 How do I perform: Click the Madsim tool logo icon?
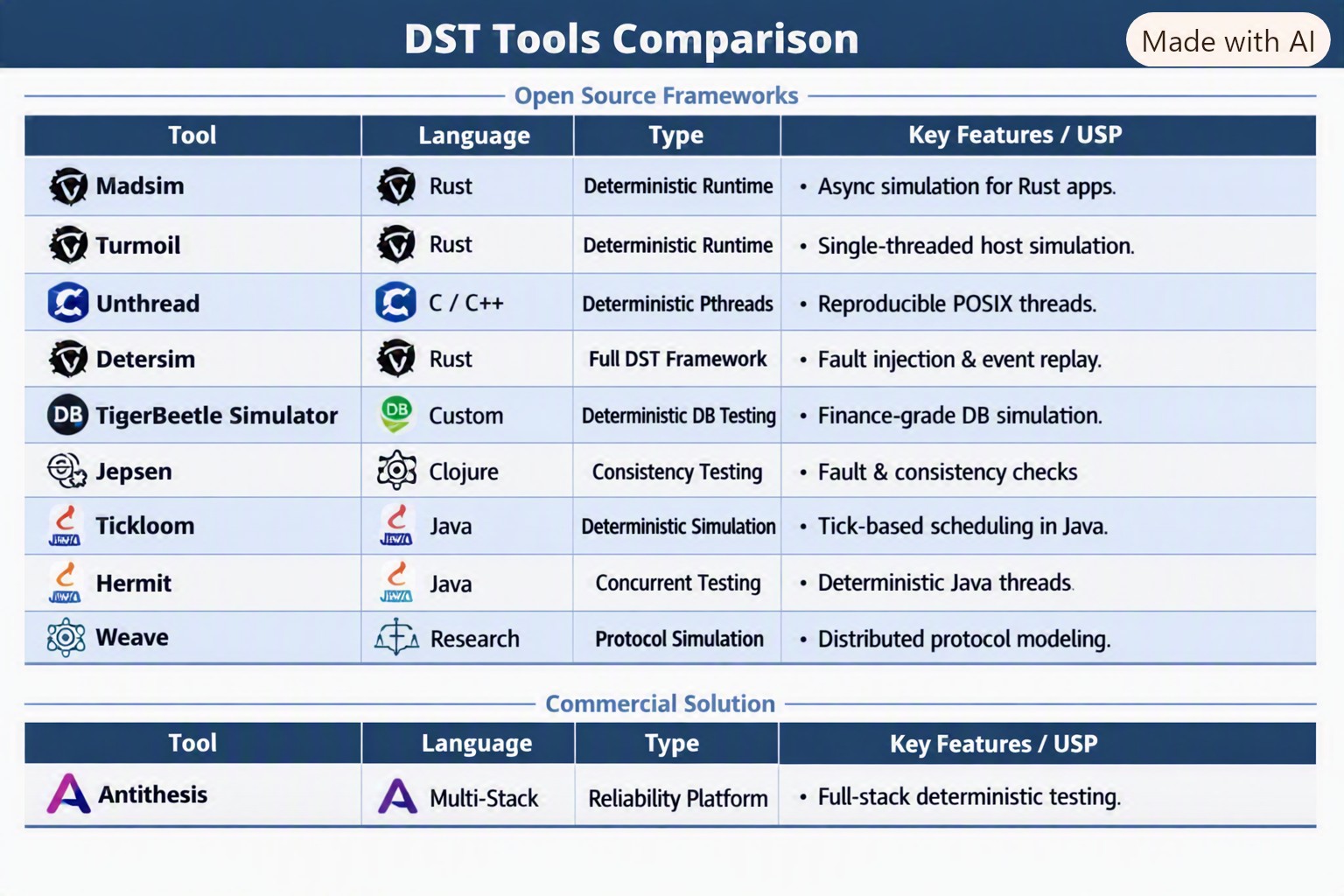68,186
